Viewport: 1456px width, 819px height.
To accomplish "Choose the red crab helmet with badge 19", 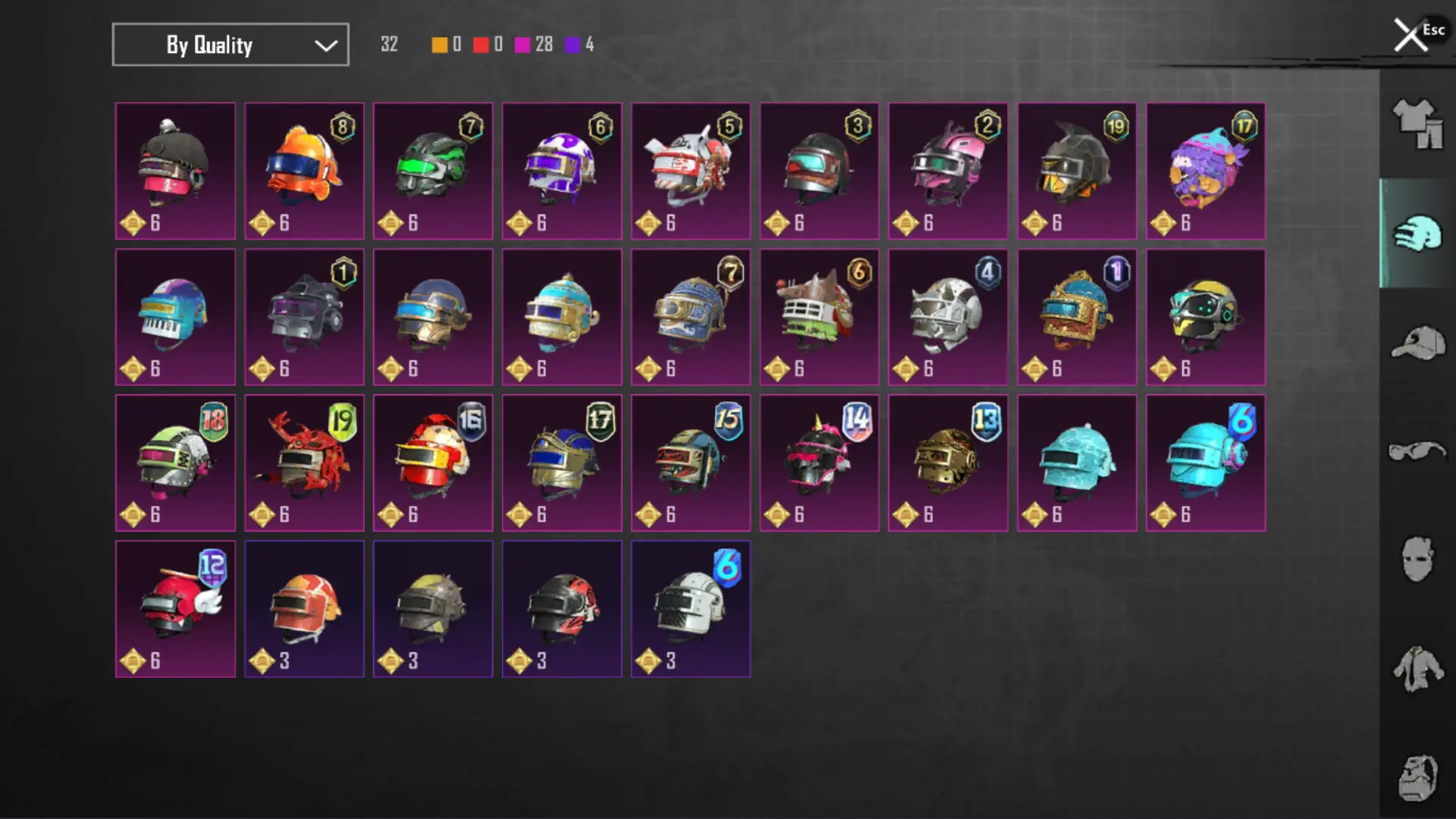I will (x=304, y=463).
